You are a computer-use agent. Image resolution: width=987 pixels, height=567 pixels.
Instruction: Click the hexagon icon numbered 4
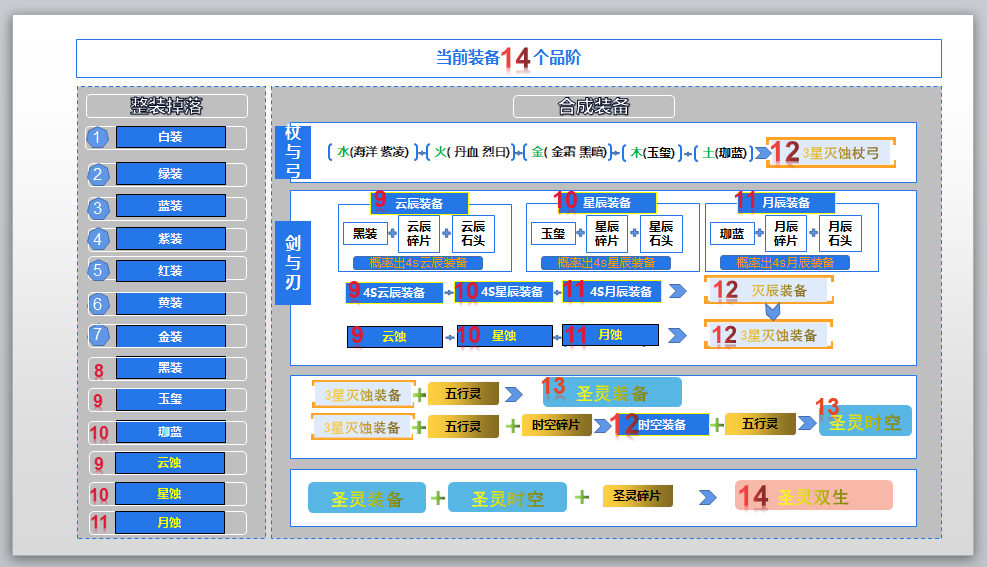98,239
